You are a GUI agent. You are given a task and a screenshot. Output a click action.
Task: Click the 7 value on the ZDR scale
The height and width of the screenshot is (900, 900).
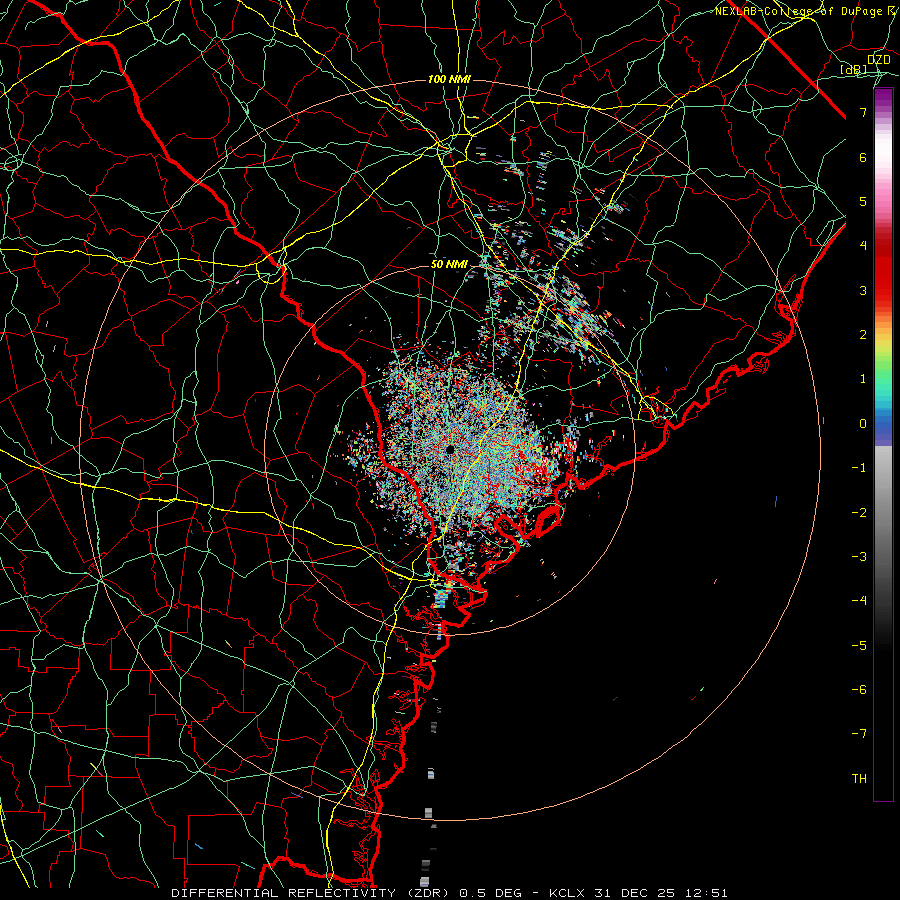[863, 112]
